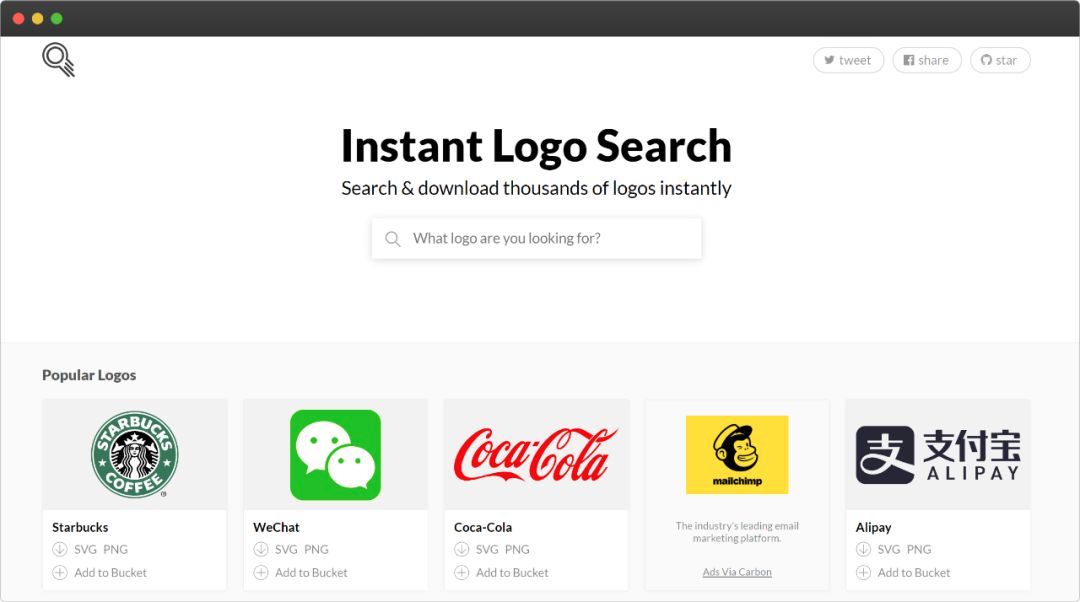Add WeChat to Bucket
Image resolution: width=1080 pixels, height=602 pixels.
311,572
